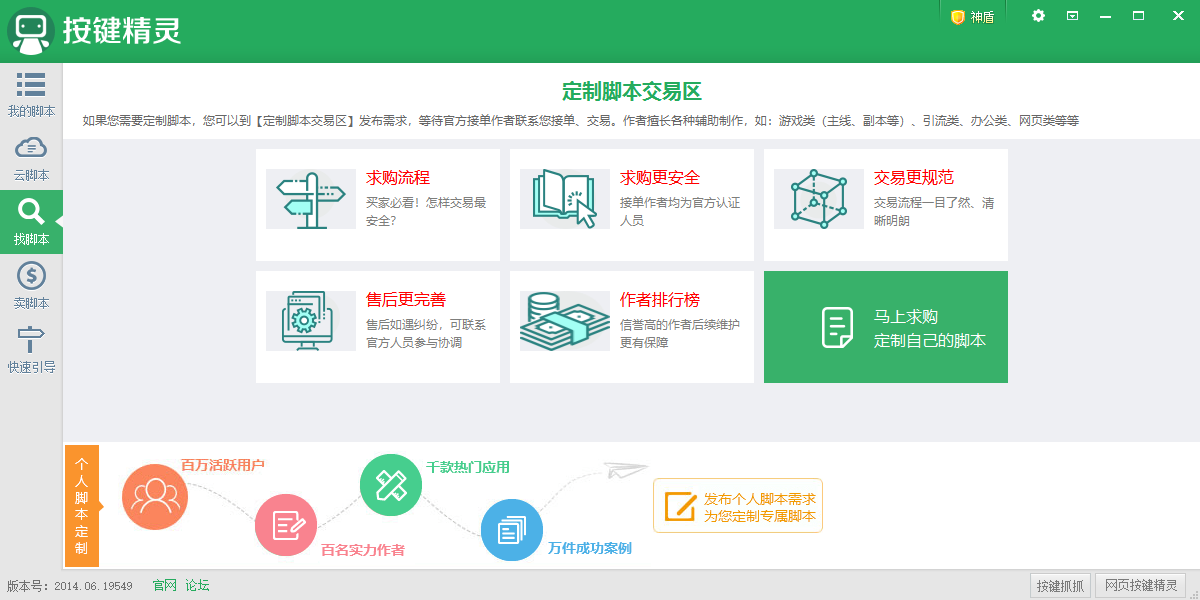1200x600 pixels.
Task: Click the 神盾 shield icon
Action: (x=958, y=17)
